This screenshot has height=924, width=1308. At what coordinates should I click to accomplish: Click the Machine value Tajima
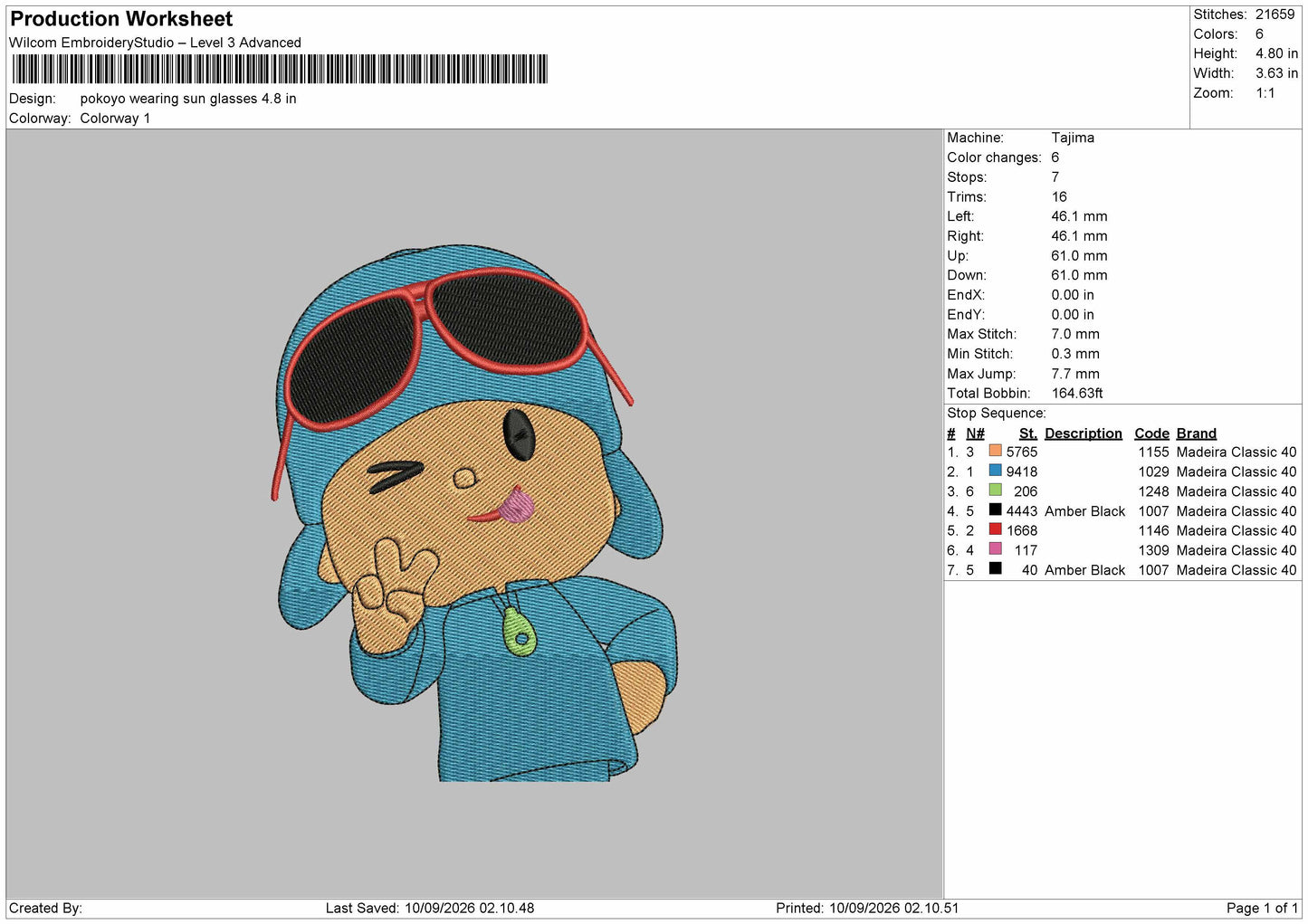[1073, 138]
